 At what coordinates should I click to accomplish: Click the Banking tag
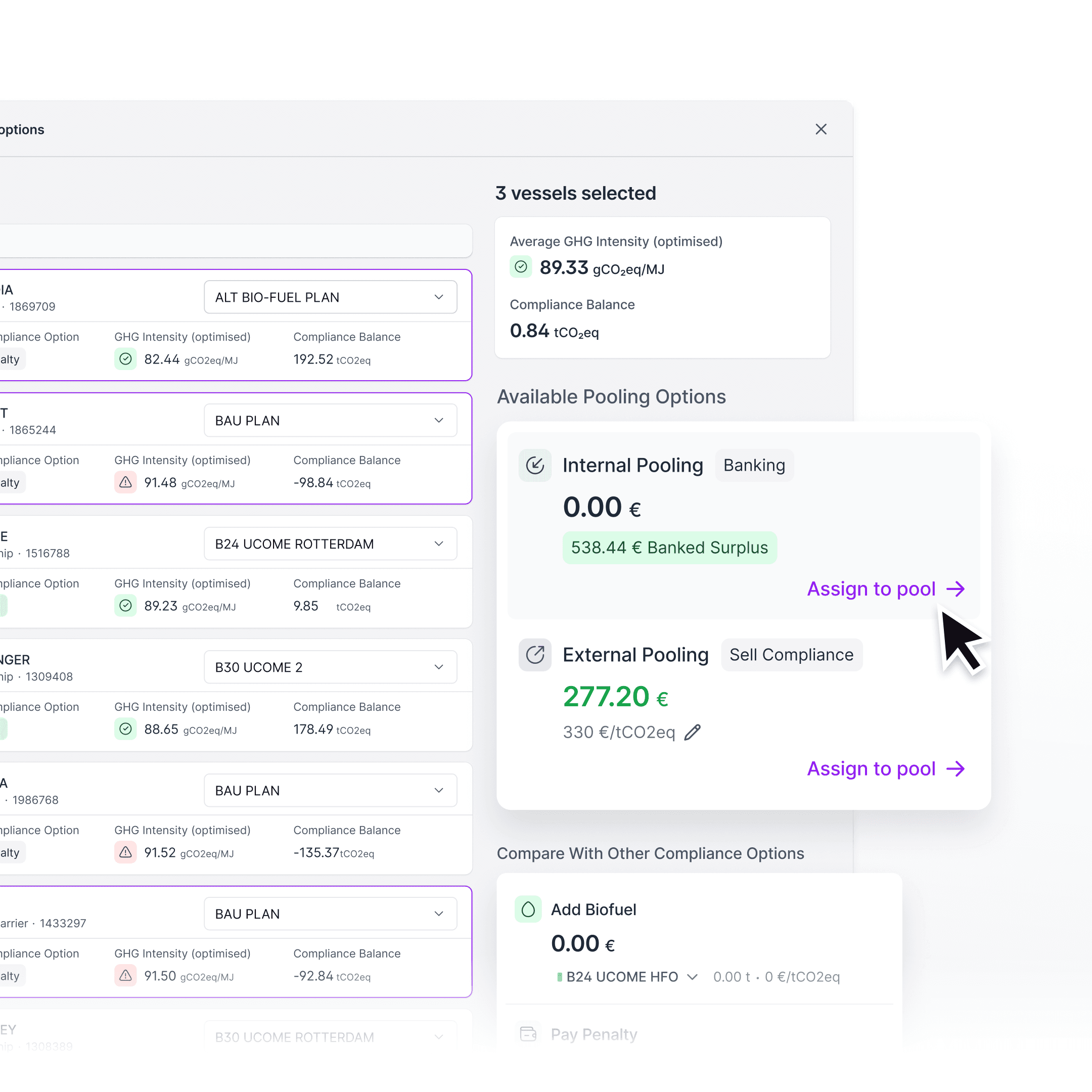coord(754,465)
